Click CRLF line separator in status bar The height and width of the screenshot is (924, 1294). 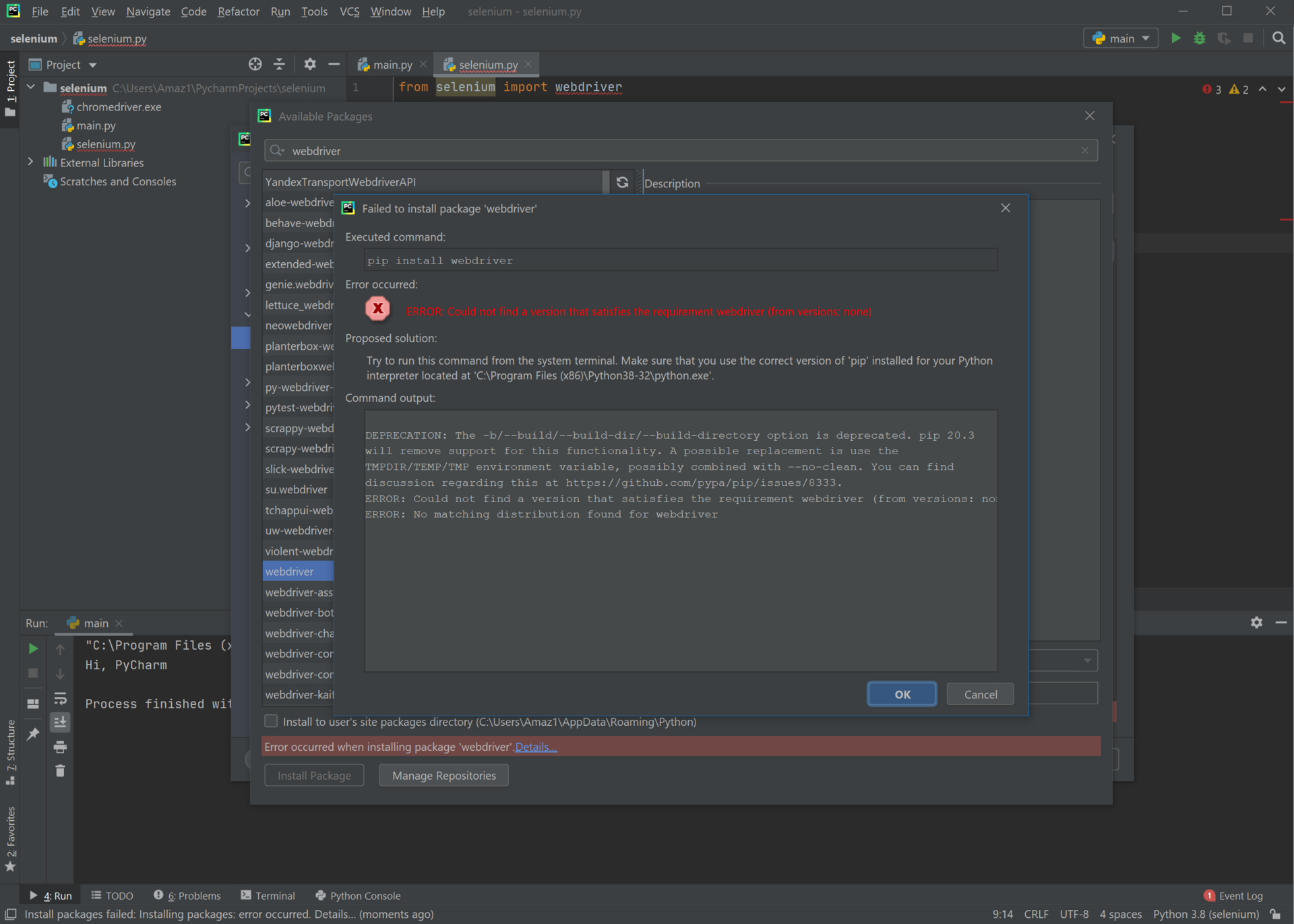(x=1036, y=914)
